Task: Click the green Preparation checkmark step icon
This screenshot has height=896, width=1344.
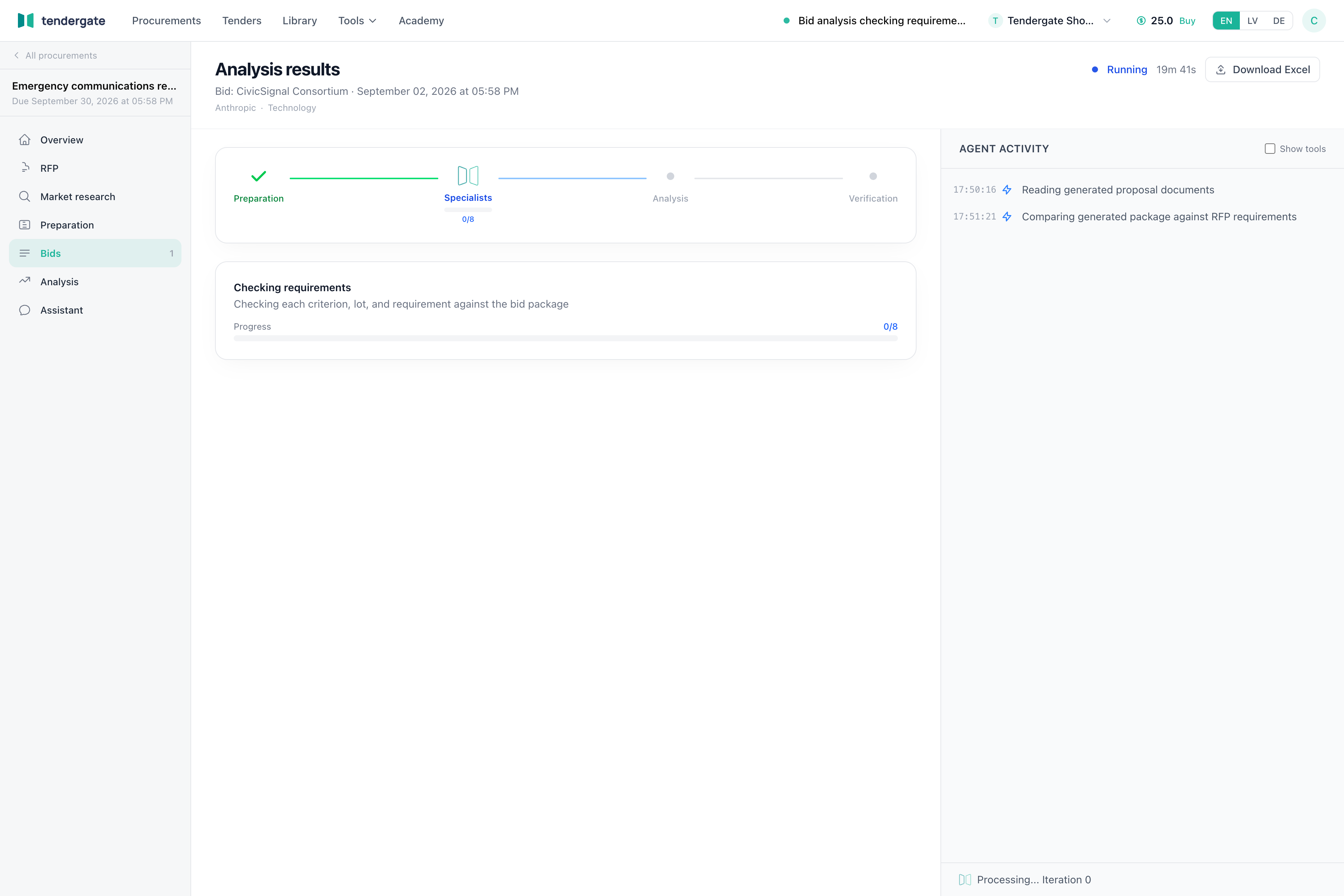Action: pyautogui.click(x=259, y=176)
